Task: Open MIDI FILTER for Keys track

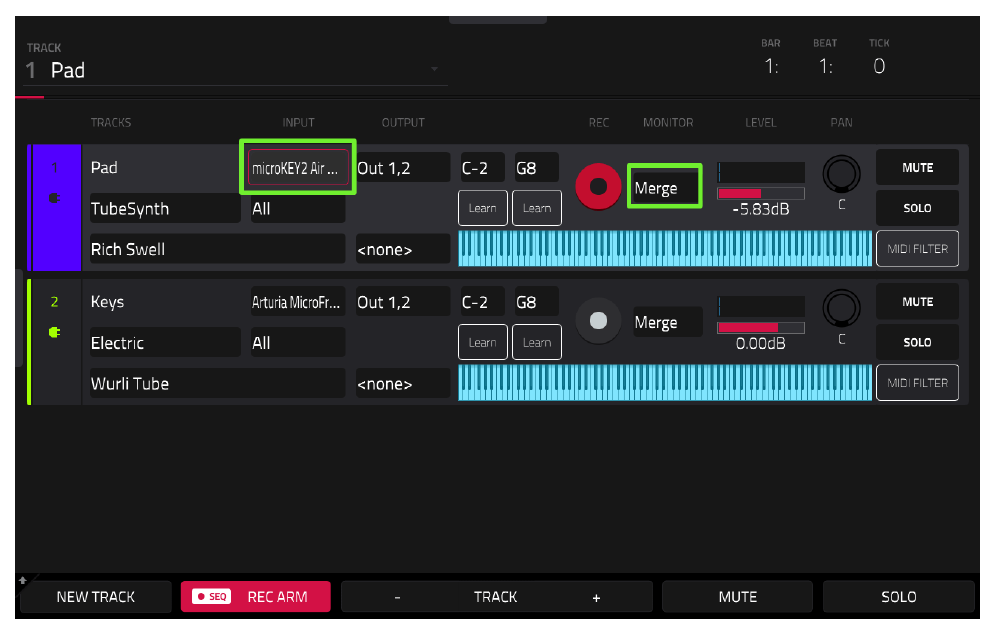Action: [x=917, y=382]
